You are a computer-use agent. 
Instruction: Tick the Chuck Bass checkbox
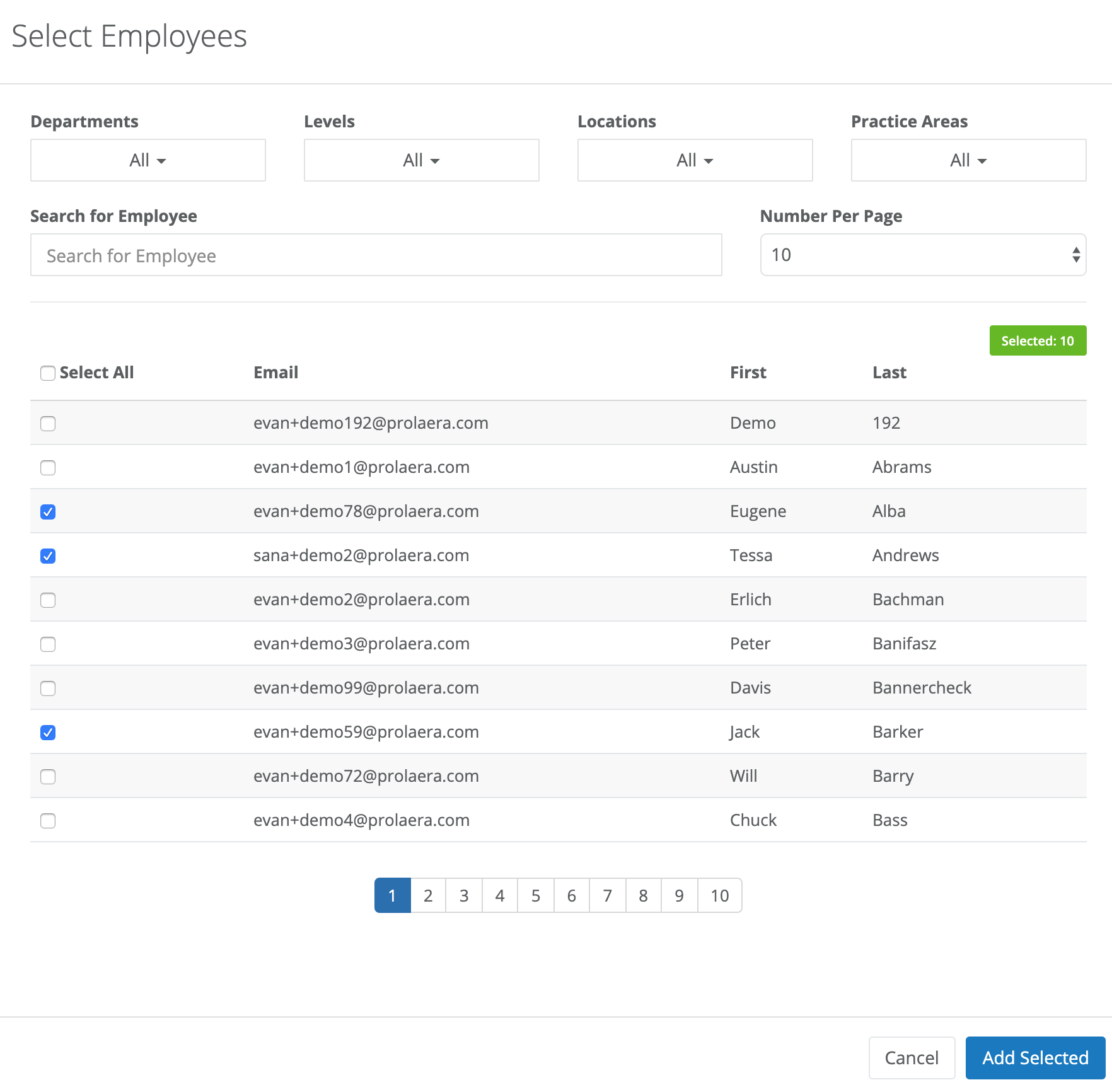[x=48, y=821]
